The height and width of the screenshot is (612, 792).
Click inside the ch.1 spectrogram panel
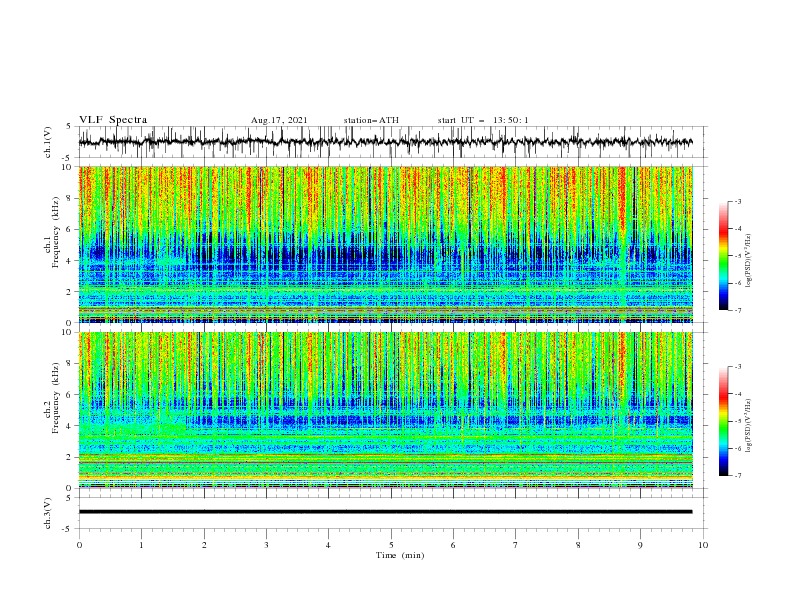tap(386, 244)
